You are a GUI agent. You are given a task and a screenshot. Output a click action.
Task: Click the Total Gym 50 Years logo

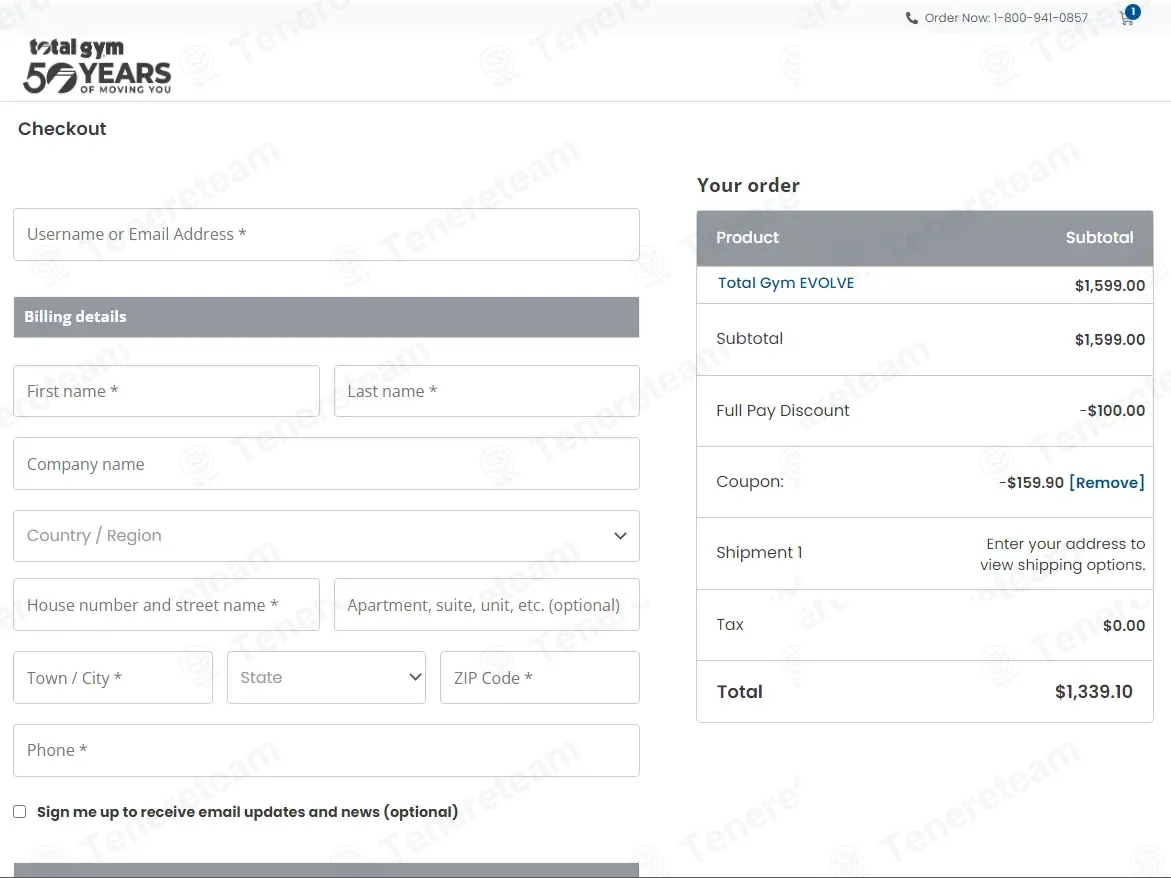pos(97,66)
